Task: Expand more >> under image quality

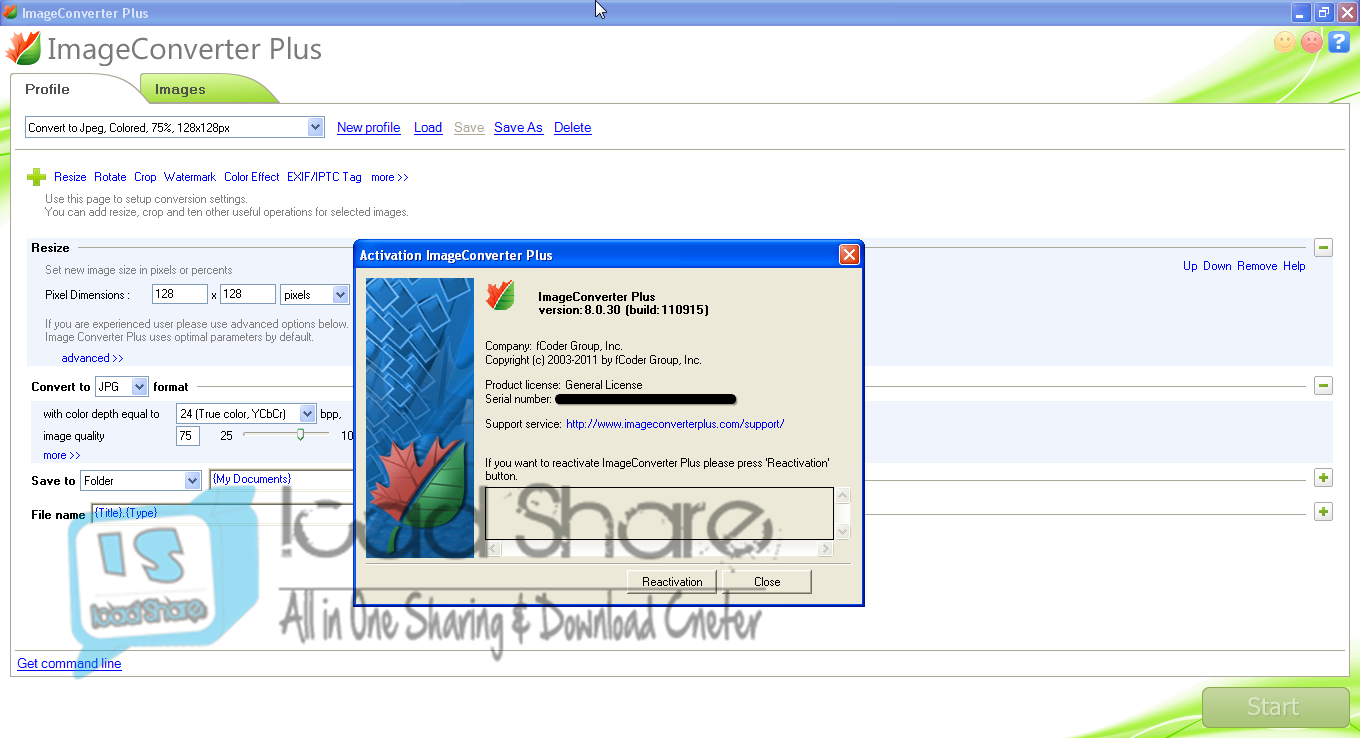Action: tap(62, 455)
